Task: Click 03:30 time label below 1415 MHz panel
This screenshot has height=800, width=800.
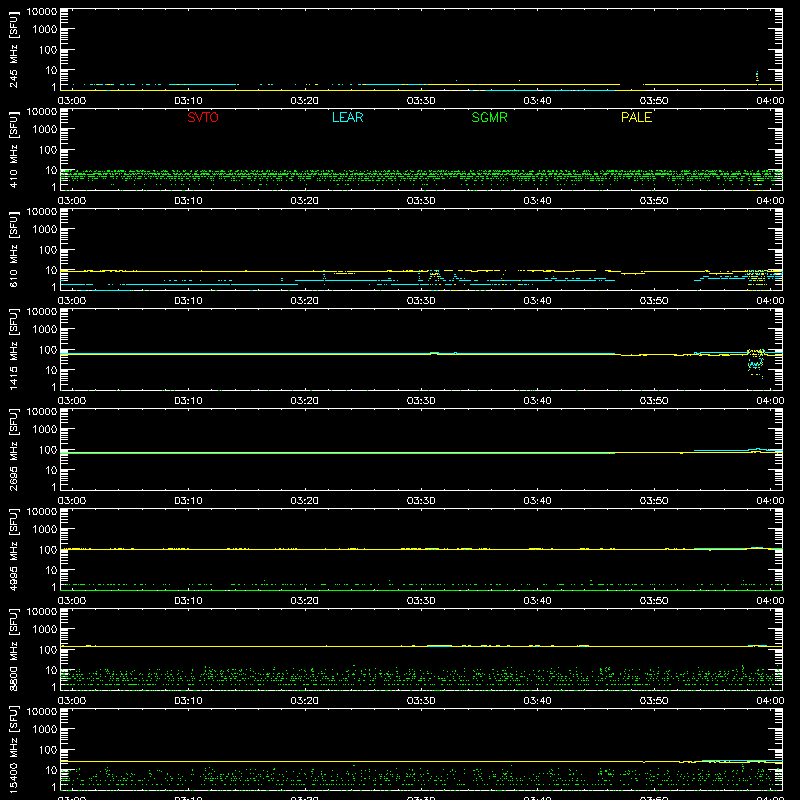Action: 421,401
